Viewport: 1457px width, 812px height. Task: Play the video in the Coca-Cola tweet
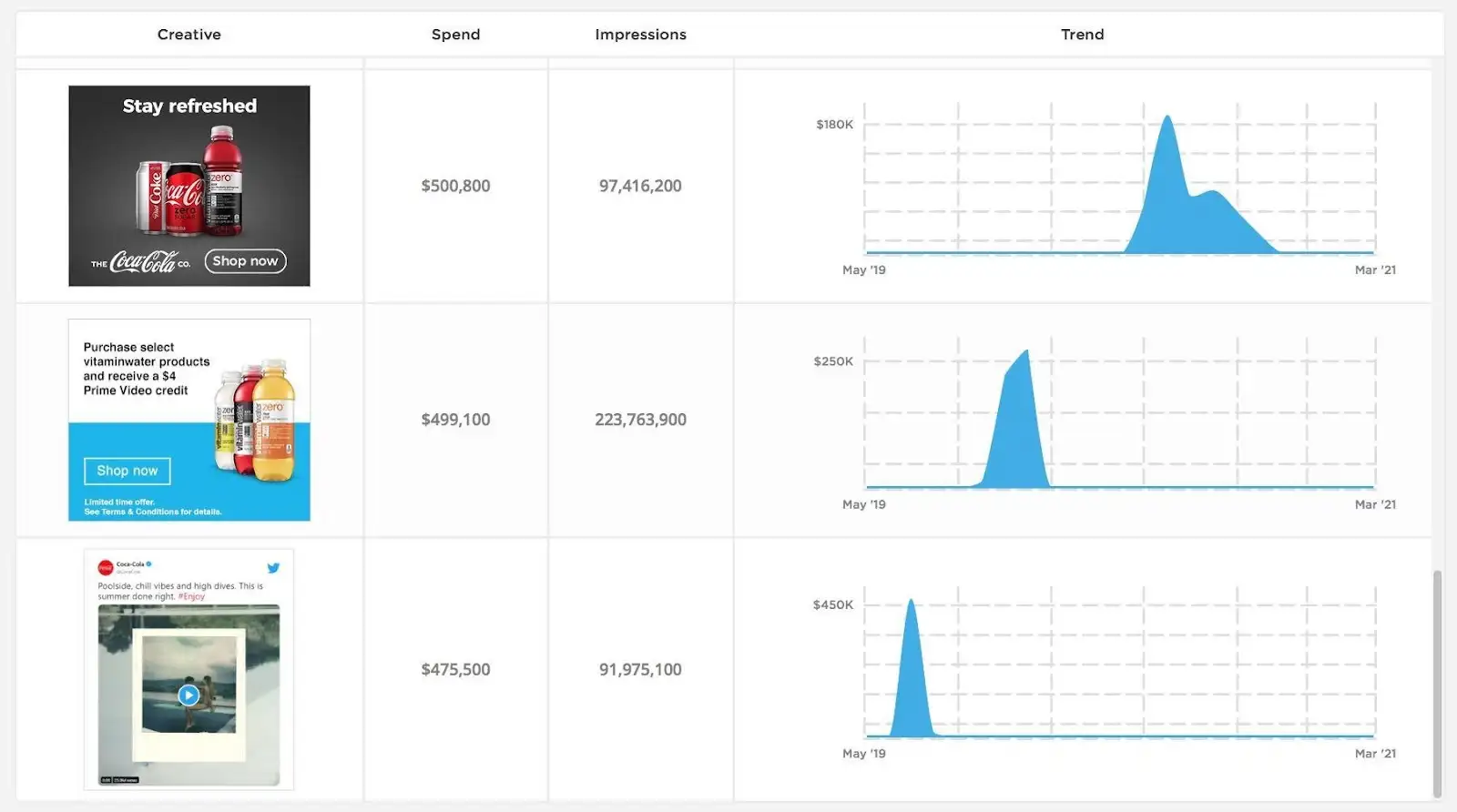[x=188, y=695]
